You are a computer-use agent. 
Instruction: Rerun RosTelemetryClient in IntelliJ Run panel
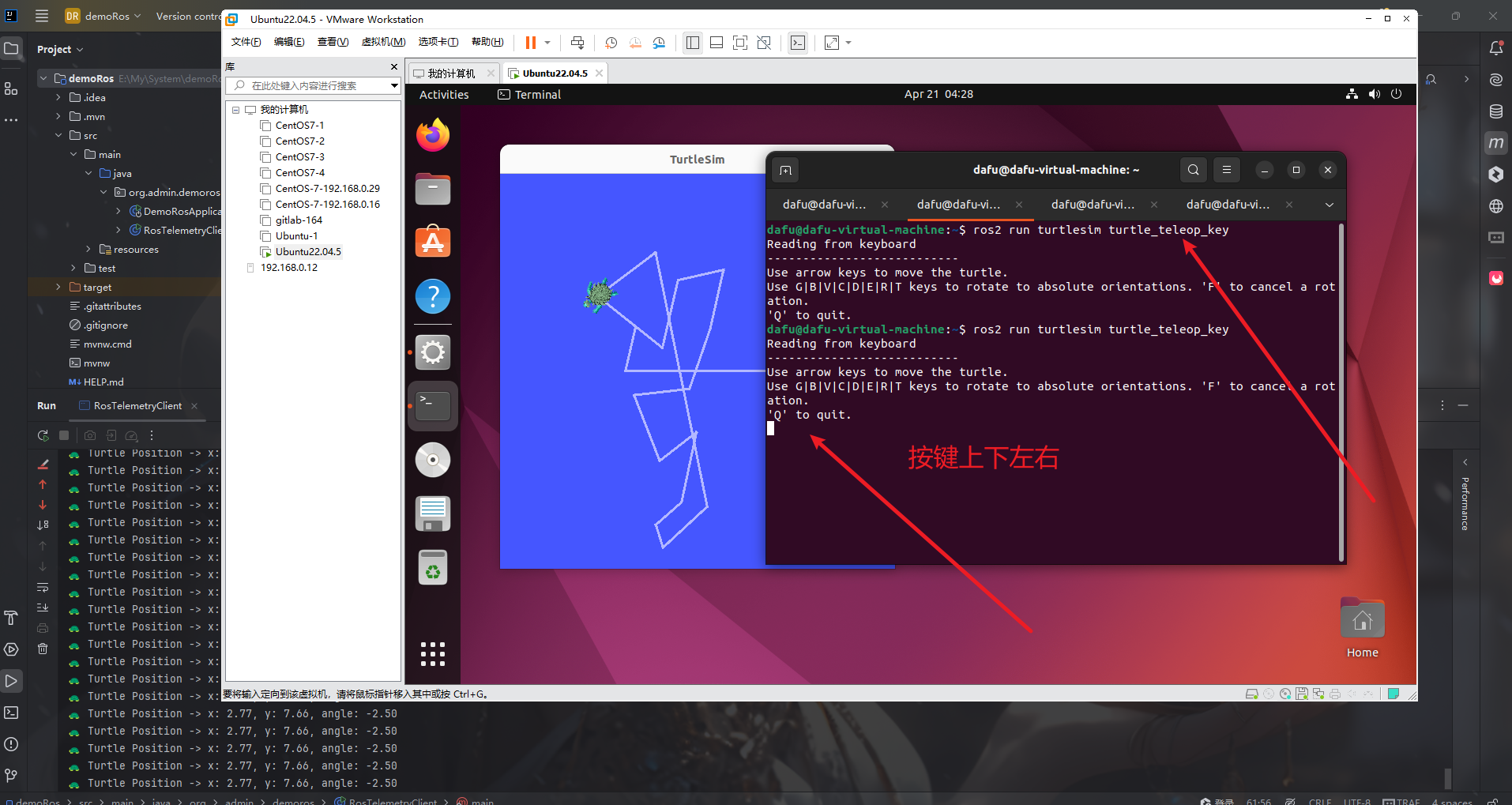coord(43,435)
